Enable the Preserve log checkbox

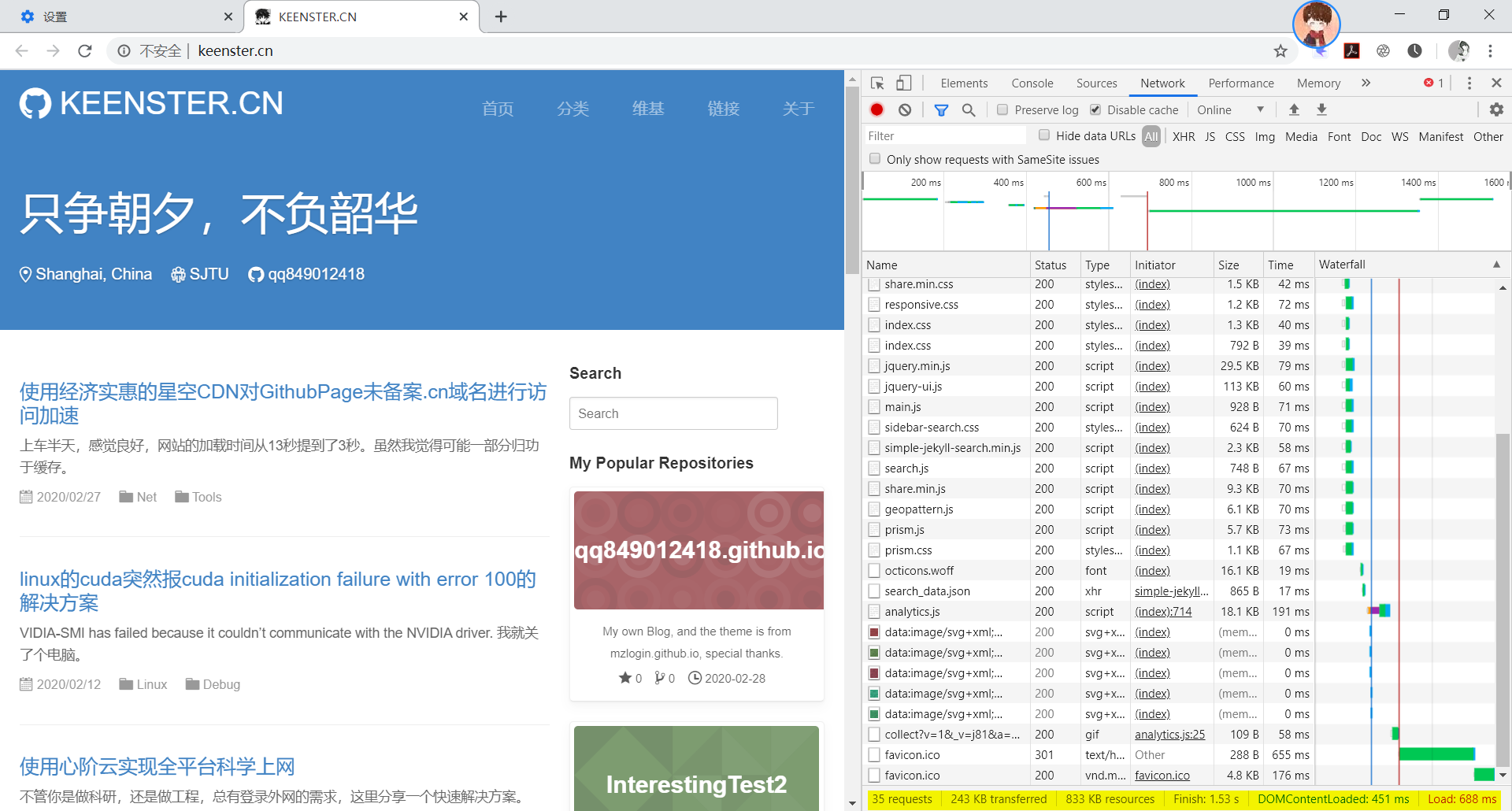pos(1002,109)
